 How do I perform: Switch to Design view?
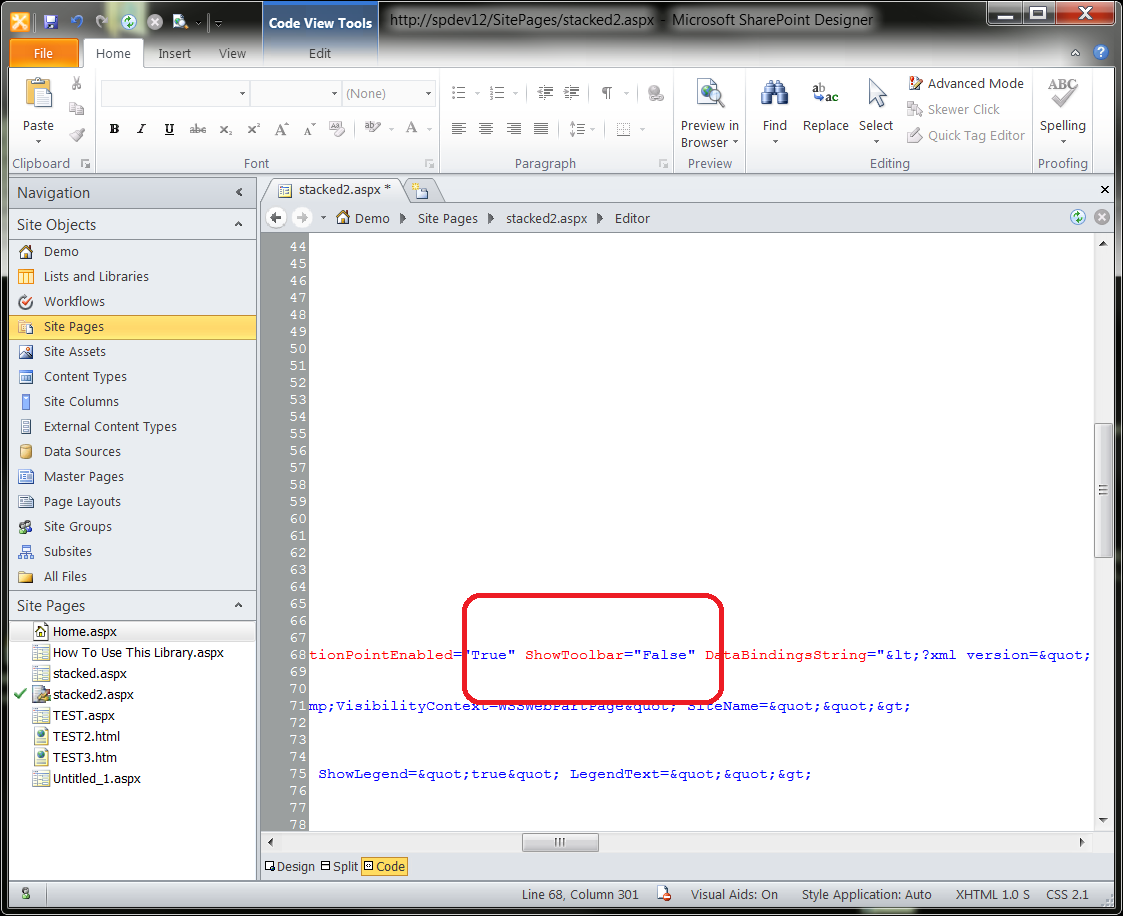[x=289, y=867]
